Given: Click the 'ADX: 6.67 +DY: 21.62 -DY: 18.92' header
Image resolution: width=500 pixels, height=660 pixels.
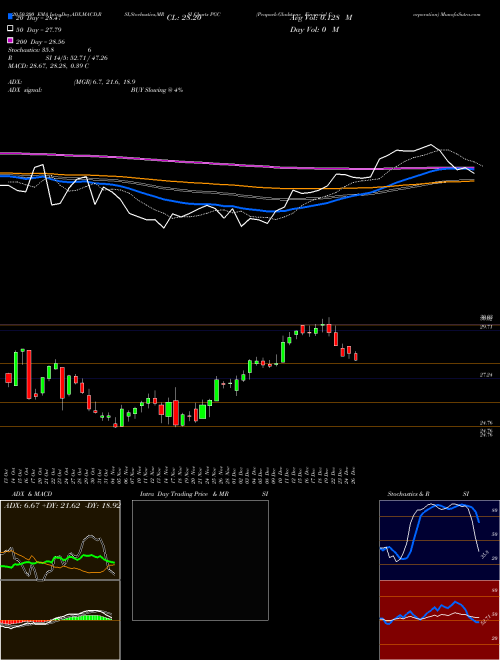Looking at the screenshot, I should click(x=62, y=505).
